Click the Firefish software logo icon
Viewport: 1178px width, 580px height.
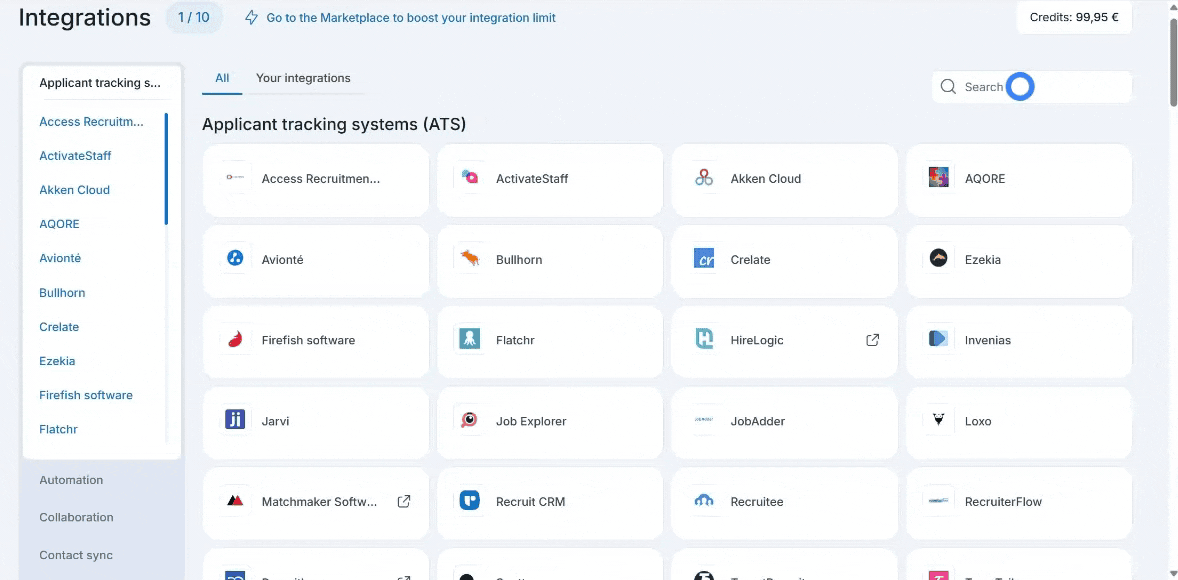coord(235,340)
